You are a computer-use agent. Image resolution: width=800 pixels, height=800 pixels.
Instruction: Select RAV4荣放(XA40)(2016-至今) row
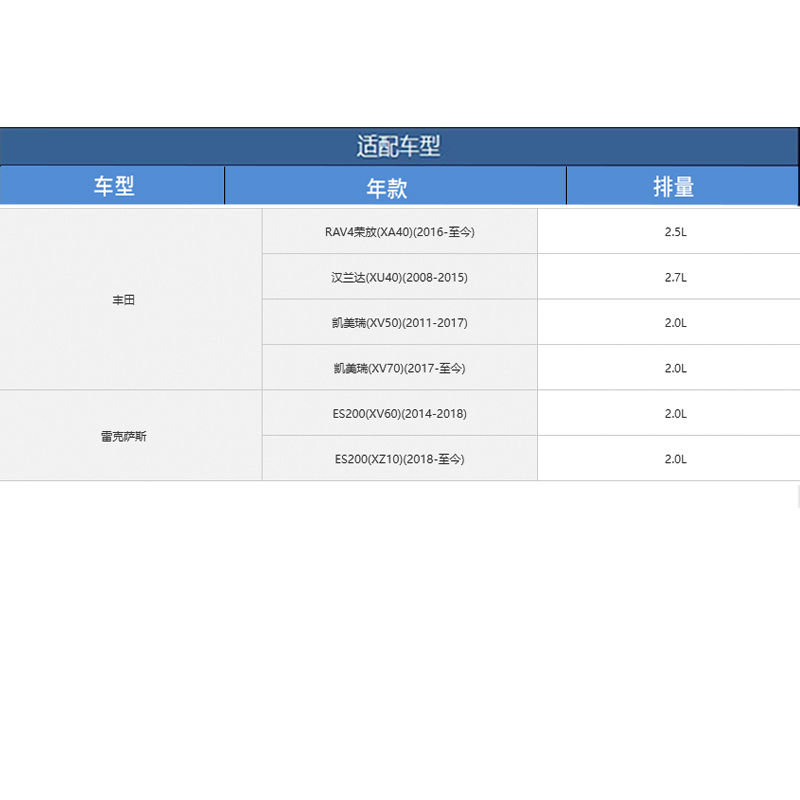coord(400,232)
